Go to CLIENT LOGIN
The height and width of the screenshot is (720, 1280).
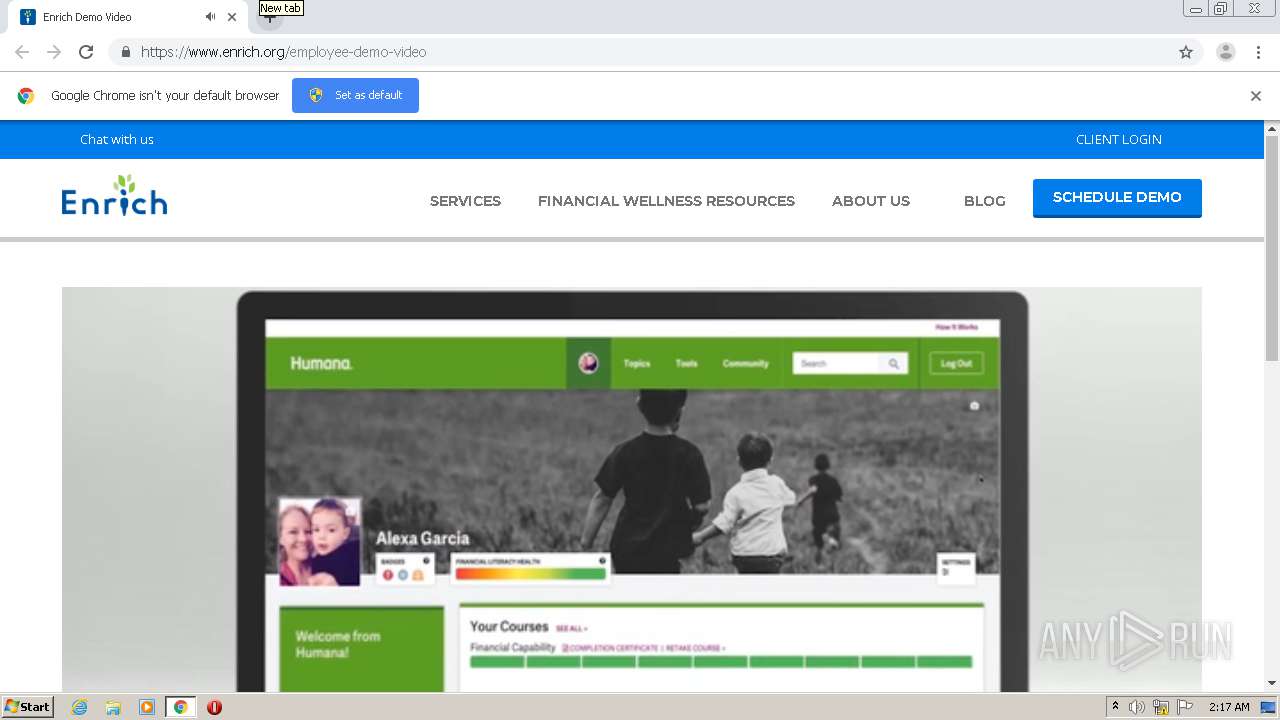(x=1119, y=139)
